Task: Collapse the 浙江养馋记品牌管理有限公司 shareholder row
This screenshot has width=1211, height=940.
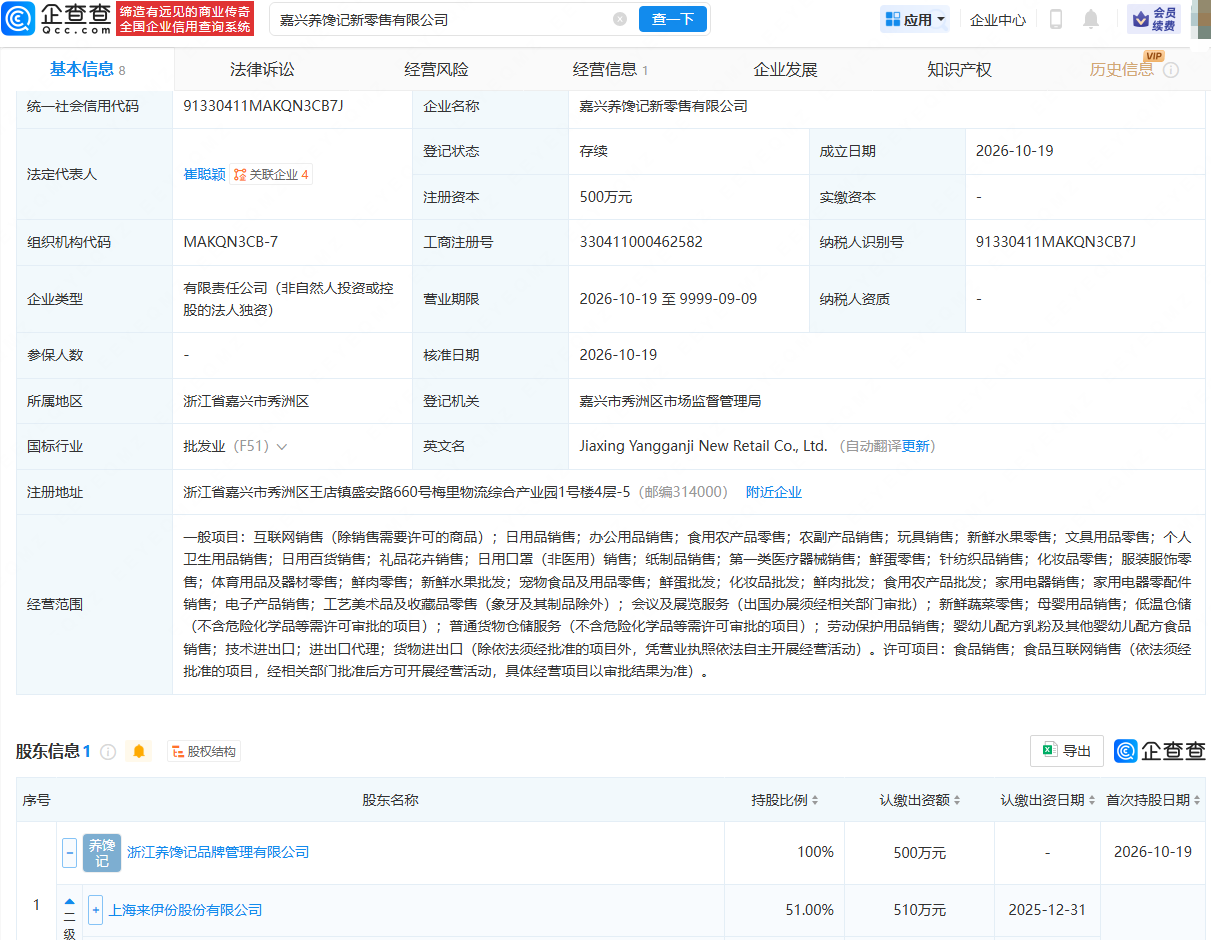Action: tap(70, 853)
